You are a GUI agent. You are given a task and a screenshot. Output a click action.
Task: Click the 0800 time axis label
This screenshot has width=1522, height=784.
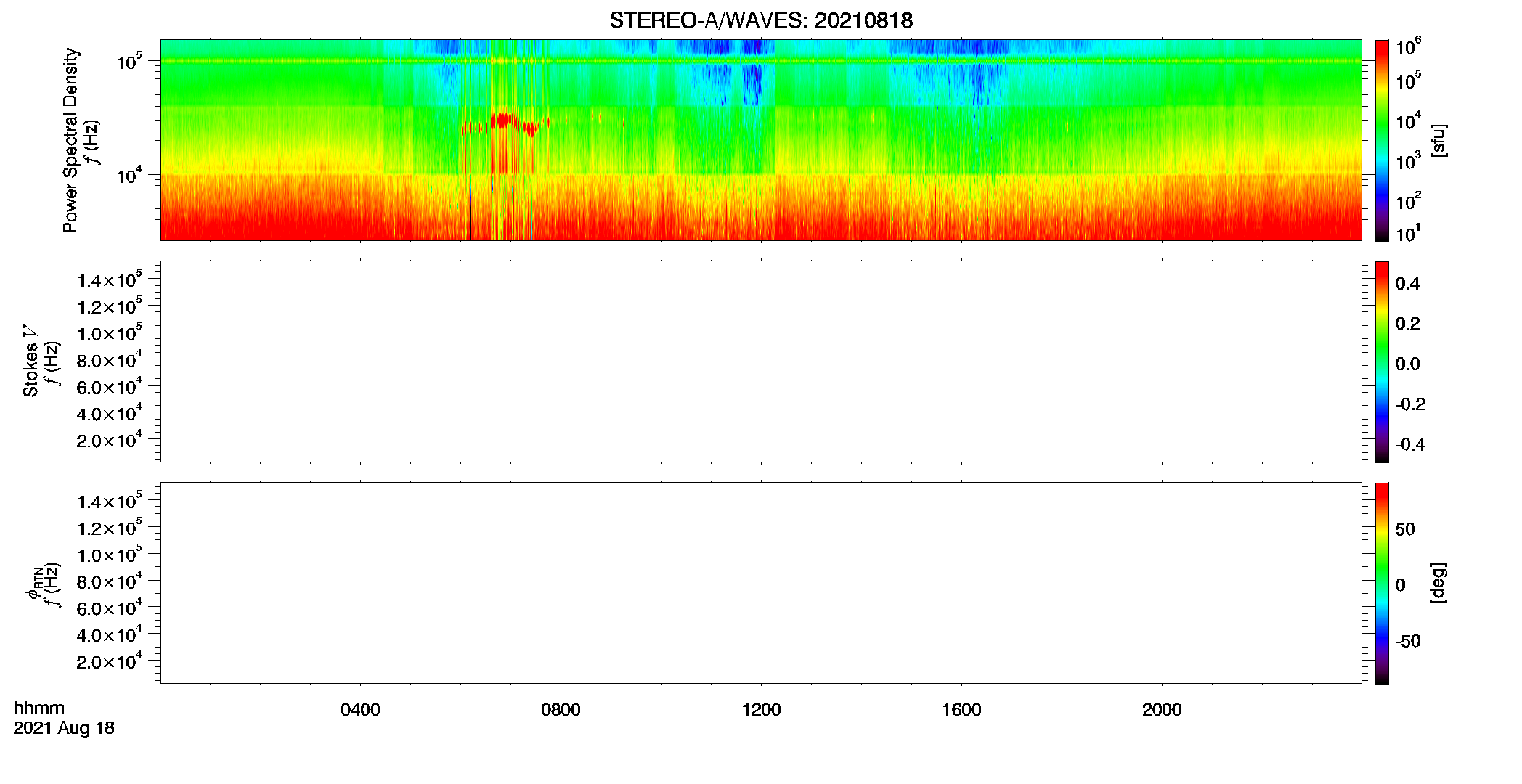tap(561, 710)
